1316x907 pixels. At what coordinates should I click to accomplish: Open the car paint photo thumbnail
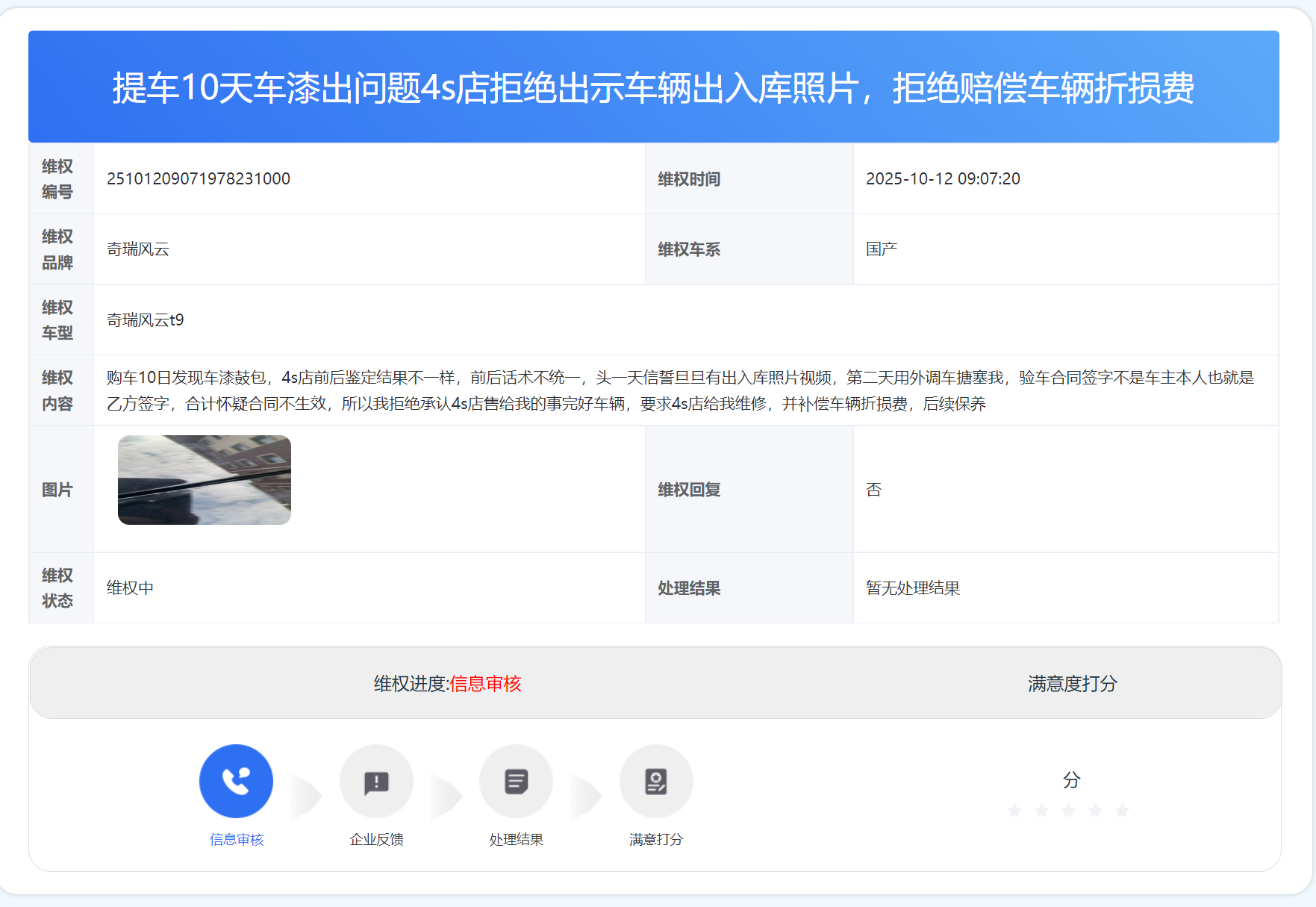pyautogui.click(x=205, y=480)
